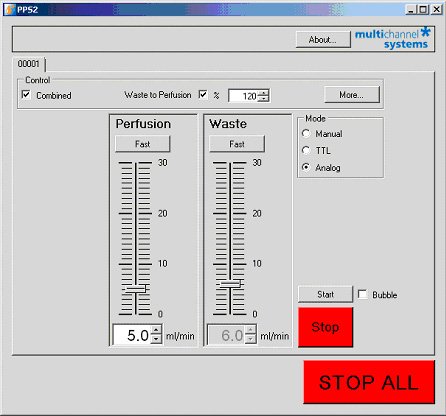Toggle the Bubble checkbox

tap(362, 294)
